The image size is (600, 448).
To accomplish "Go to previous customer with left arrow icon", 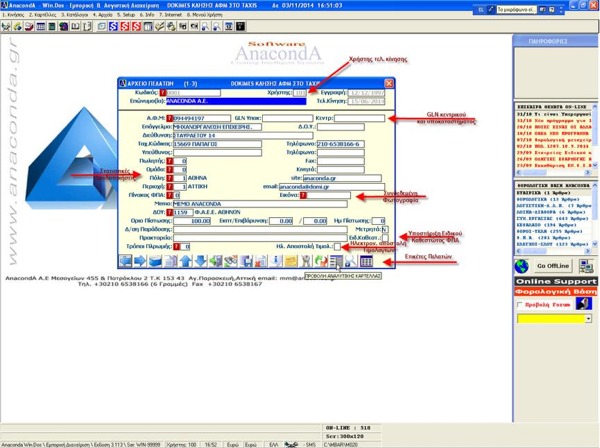I will click(x=126, y=261).
